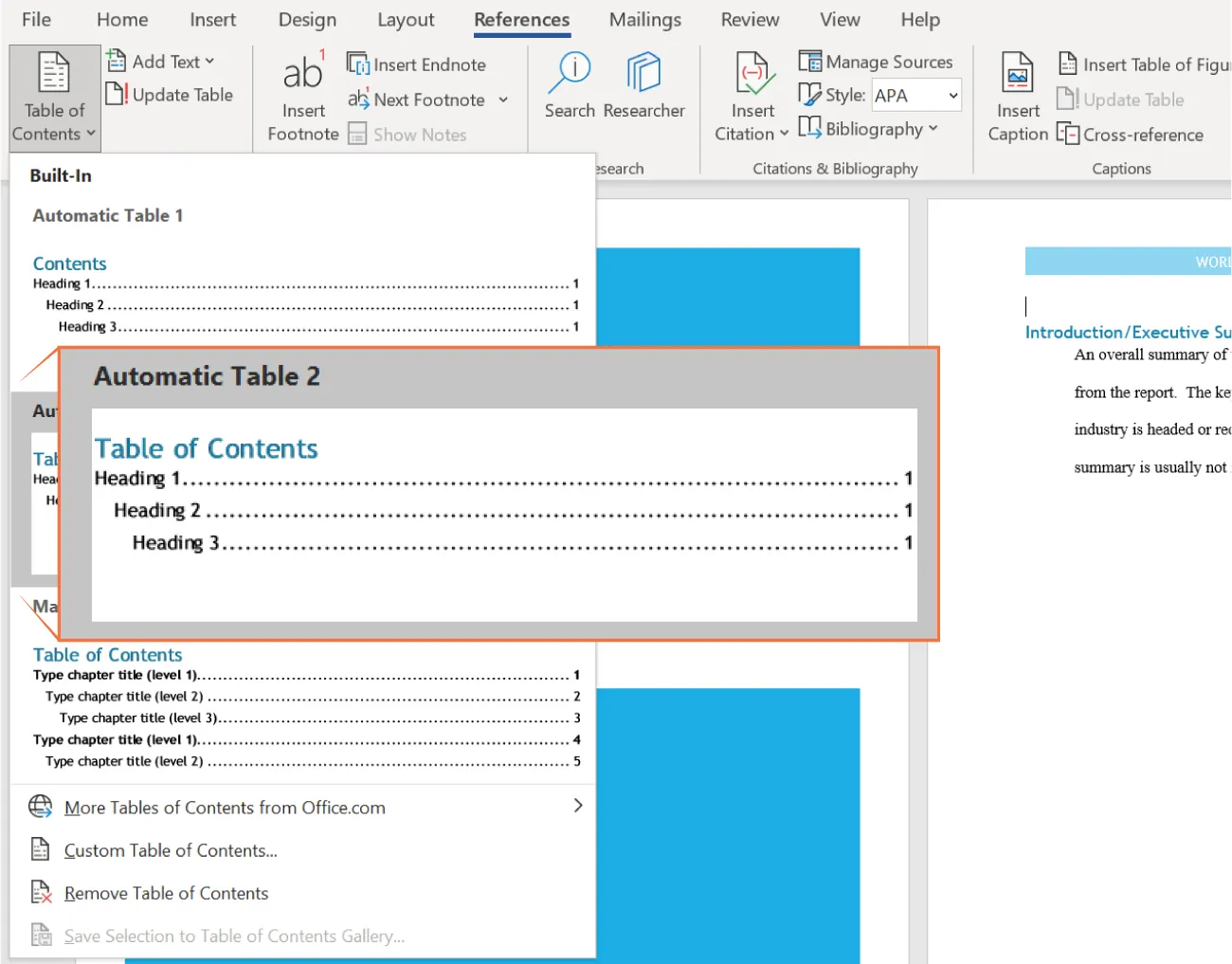The width and height of the screenshot is (1232, 964).
Task: Open the citation Style dropdown showing APA
Action: point(915,95)
